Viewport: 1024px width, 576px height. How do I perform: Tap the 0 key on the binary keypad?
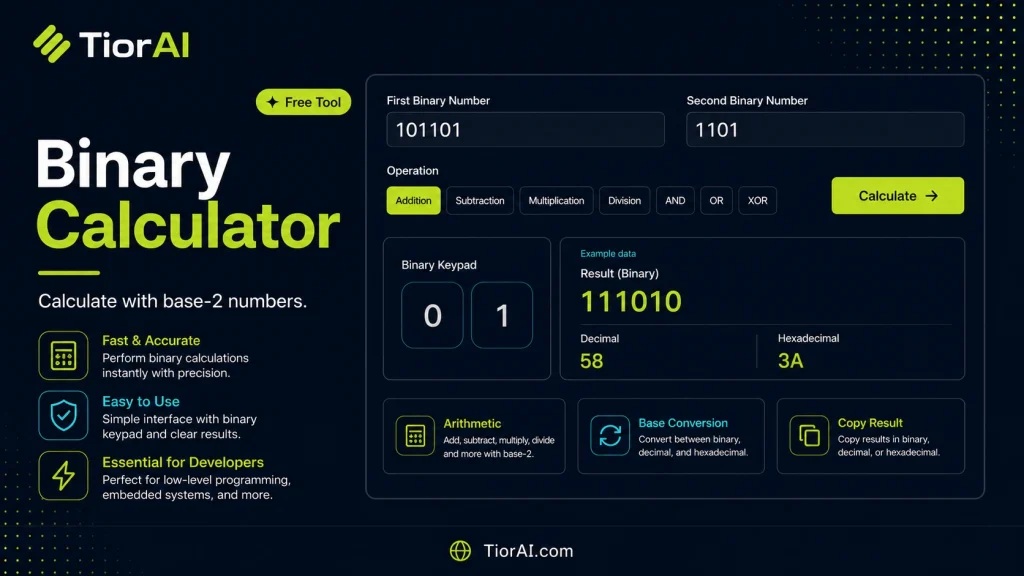pyautogui.click(x=432, y=315)
